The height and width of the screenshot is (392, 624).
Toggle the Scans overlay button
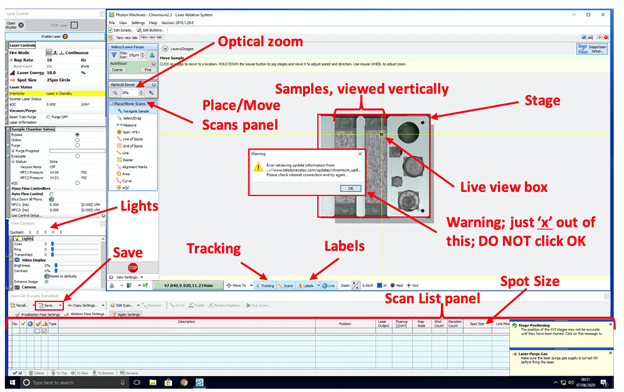286,285
